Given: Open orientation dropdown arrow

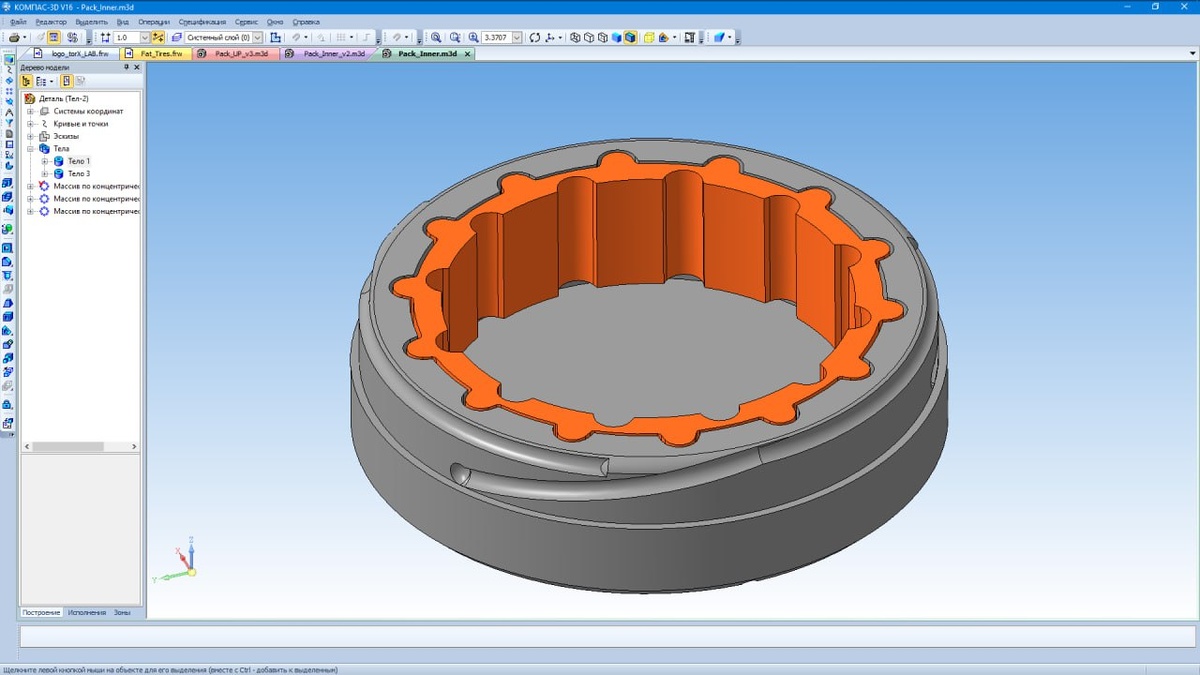Looking at the screenshot, I should (561, 37).
